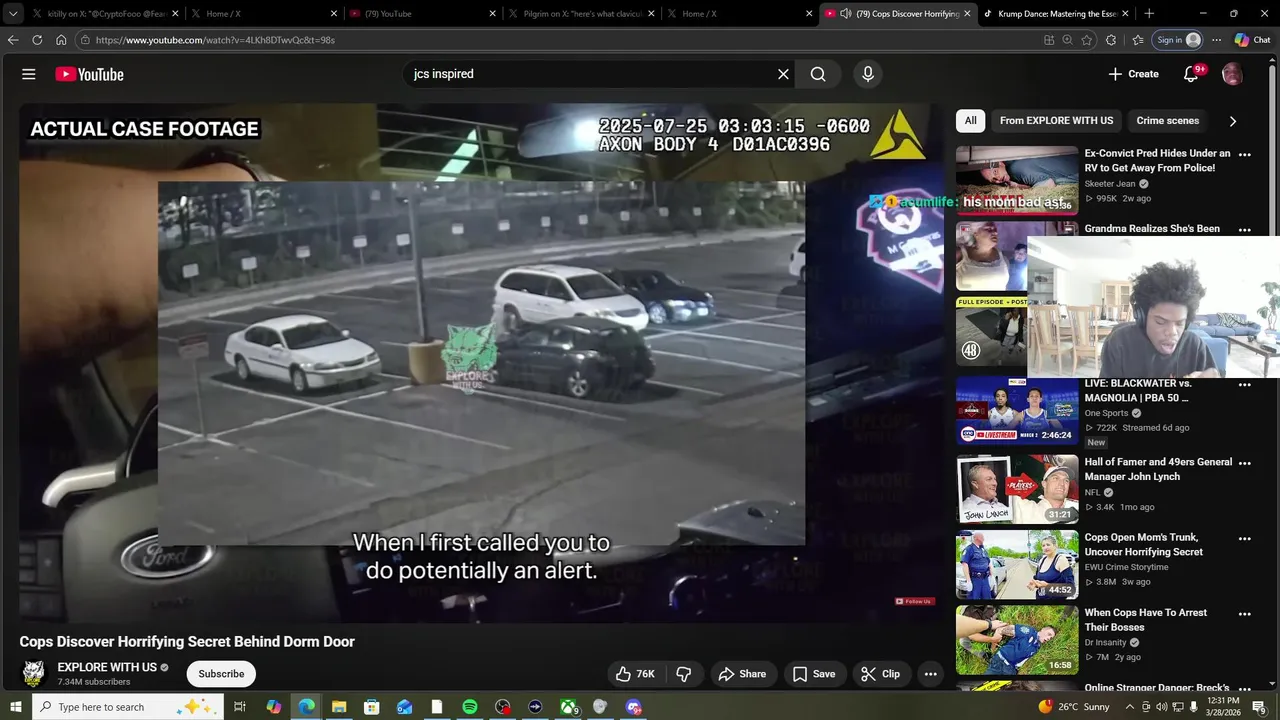Open YouTube notifications bell

click(x=1190, y=74)
